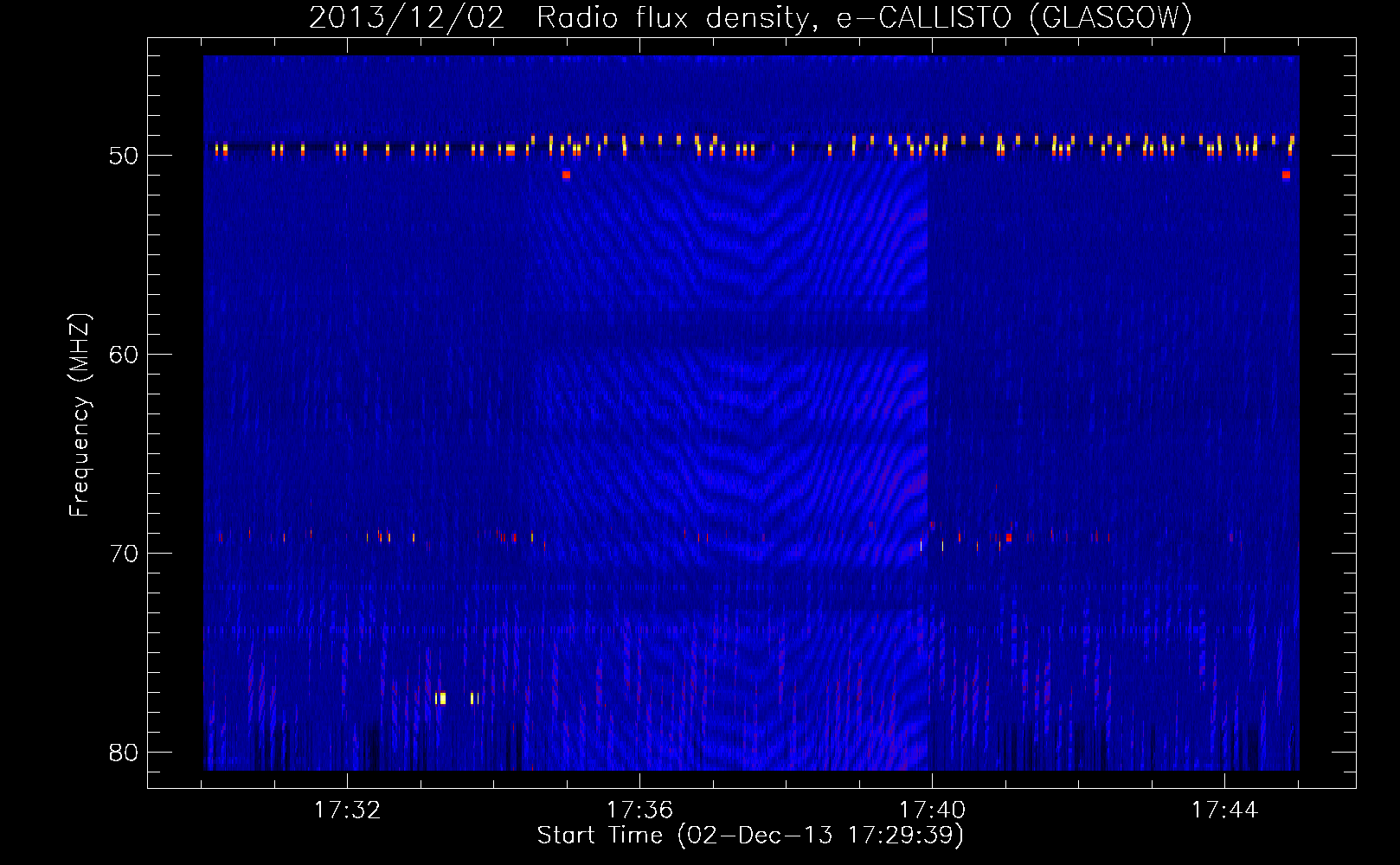Click the red marker near 51 MHz at far right
The width and height of the screenshot is (1400, 865).
click(1286, 175)
